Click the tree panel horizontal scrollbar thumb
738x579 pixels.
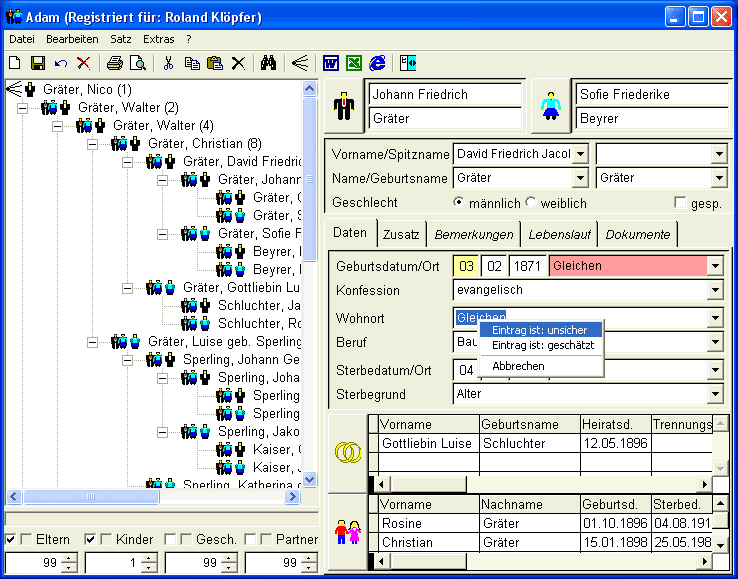tap(91, 496)
